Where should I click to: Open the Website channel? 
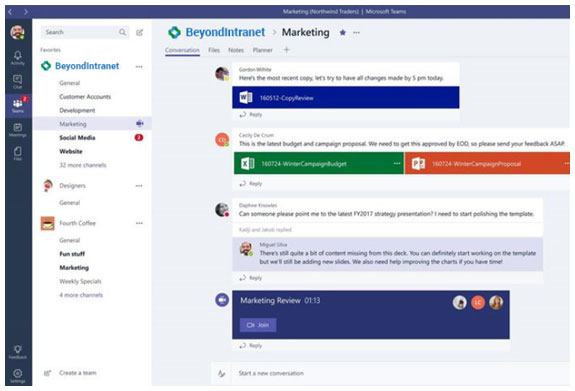click(71, 151)
